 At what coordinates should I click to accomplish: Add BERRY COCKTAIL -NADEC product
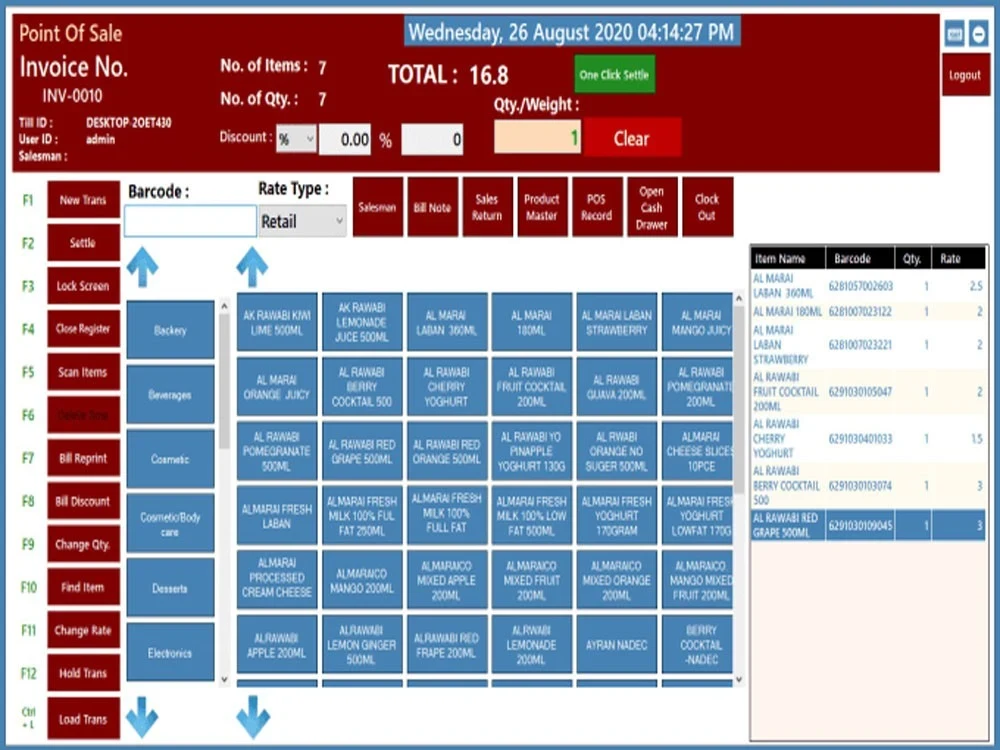[x=698, y=644]
